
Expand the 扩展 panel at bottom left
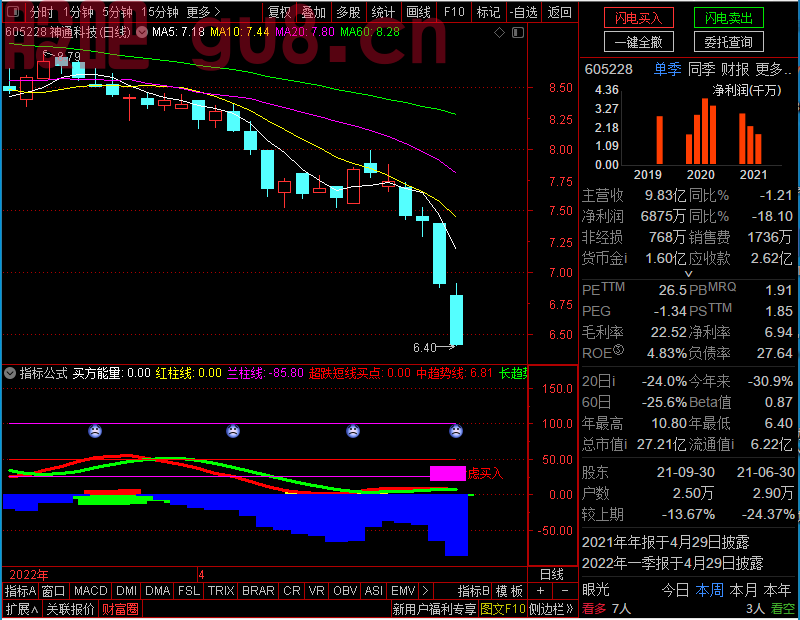click(x=22, y=609)
